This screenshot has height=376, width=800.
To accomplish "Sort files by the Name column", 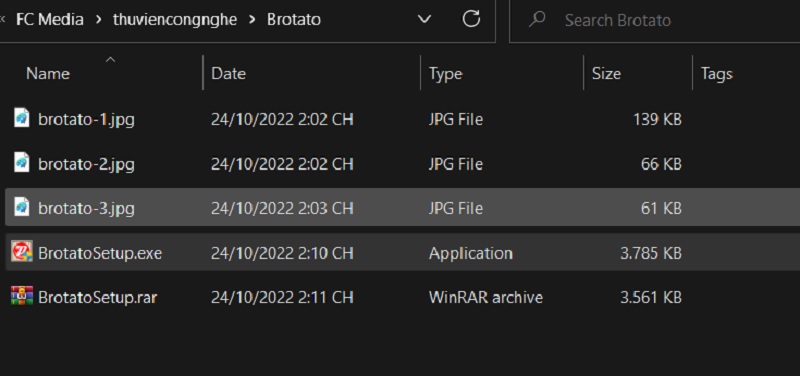I will 47,73.
